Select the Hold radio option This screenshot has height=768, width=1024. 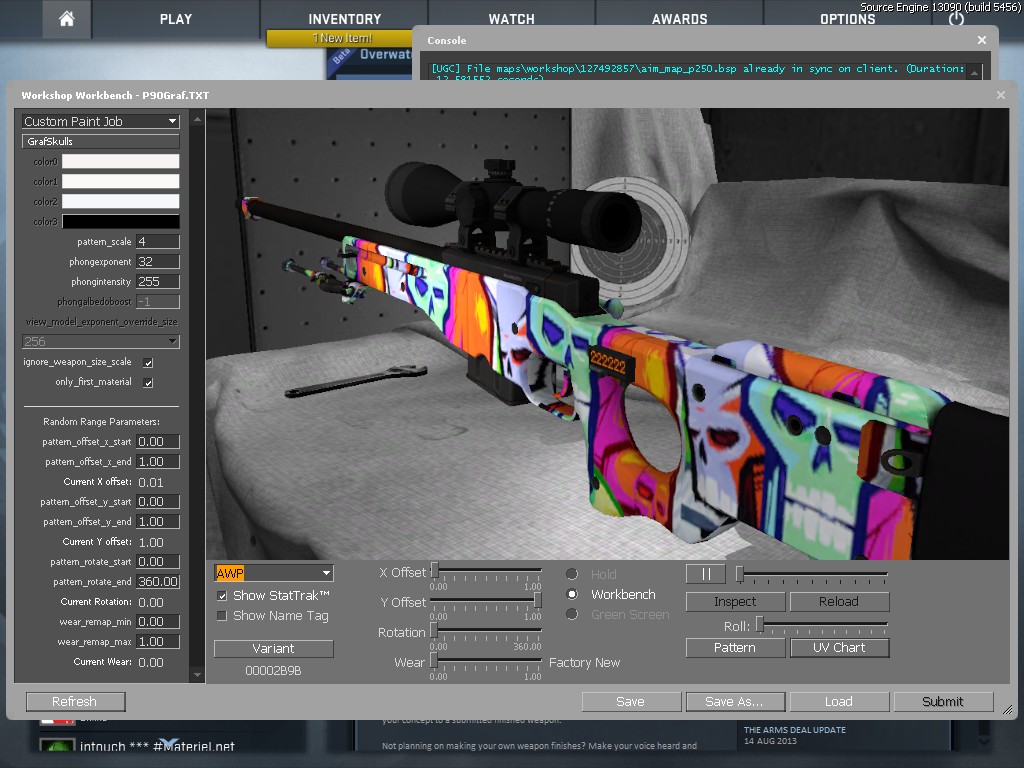[x=572, y=574]
